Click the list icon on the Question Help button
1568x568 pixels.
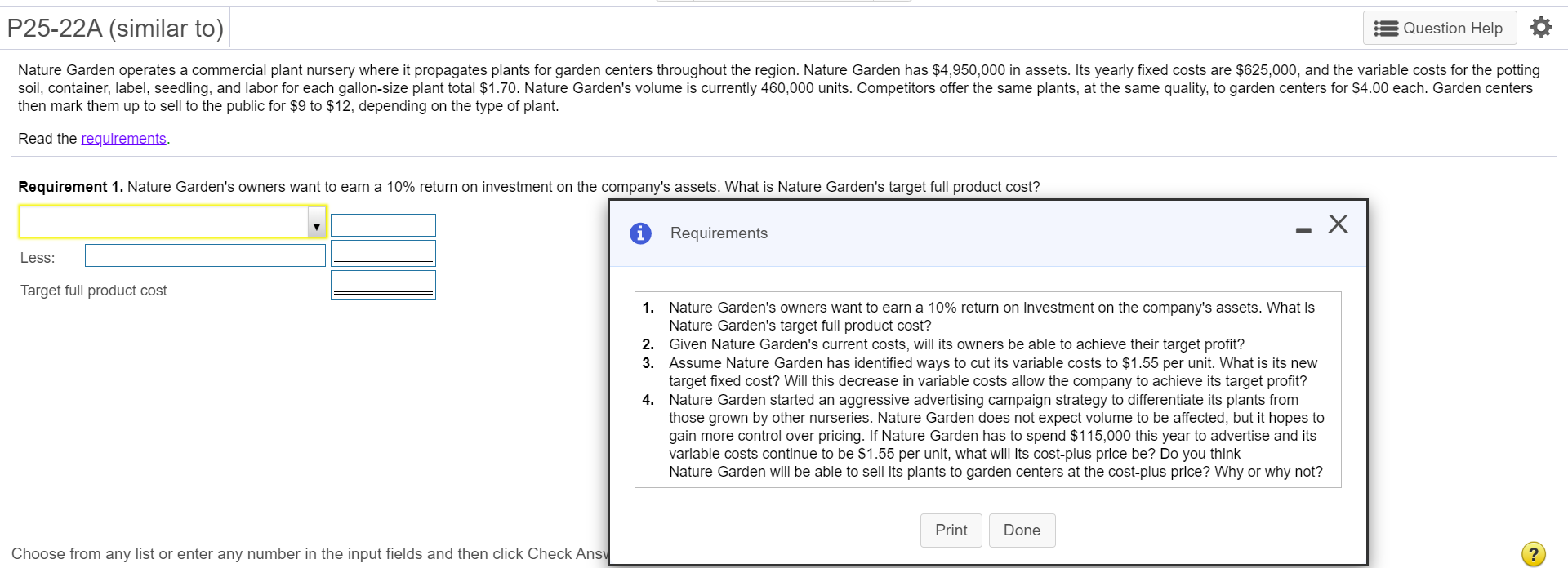(1386, 29)
